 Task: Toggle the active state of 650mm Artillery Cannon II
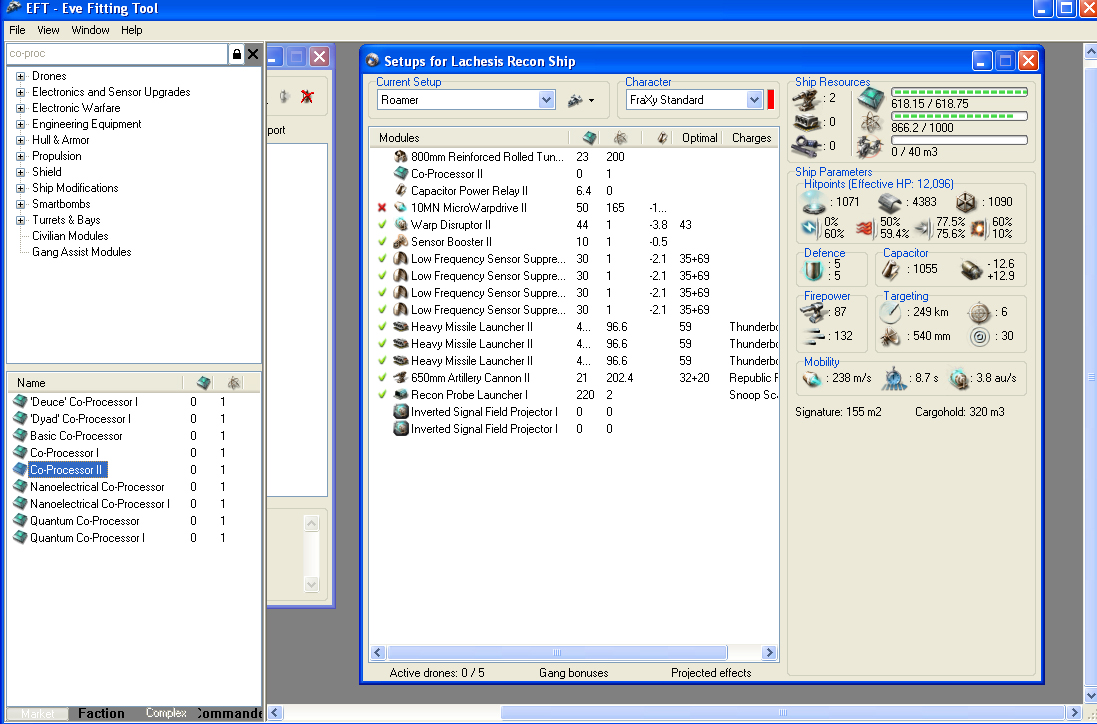tap(382, 378)
